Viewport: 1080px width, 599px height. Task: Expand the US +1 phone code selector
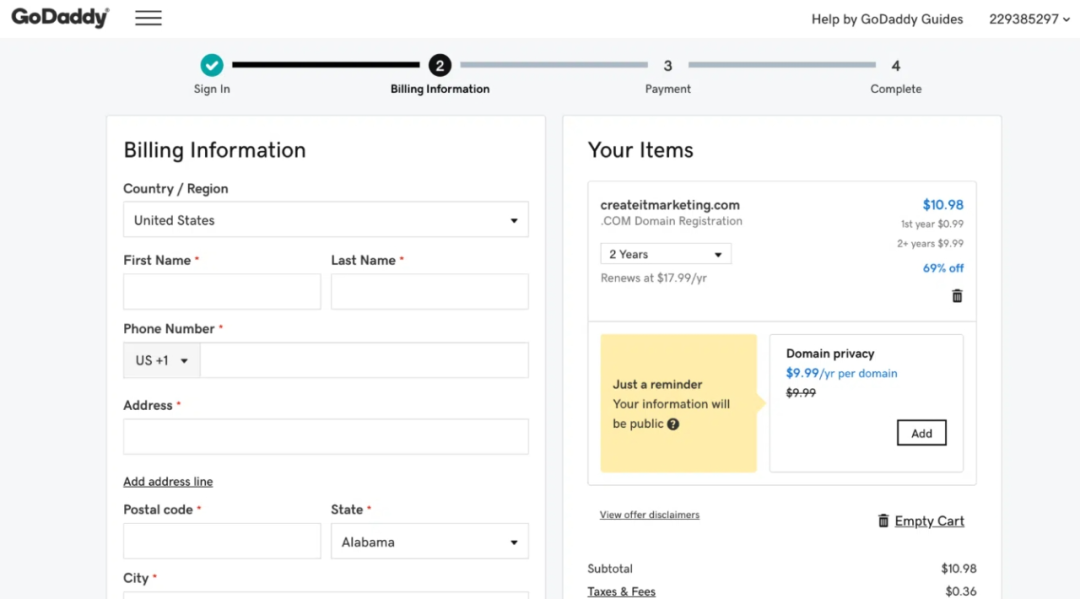tap(162, 361)
